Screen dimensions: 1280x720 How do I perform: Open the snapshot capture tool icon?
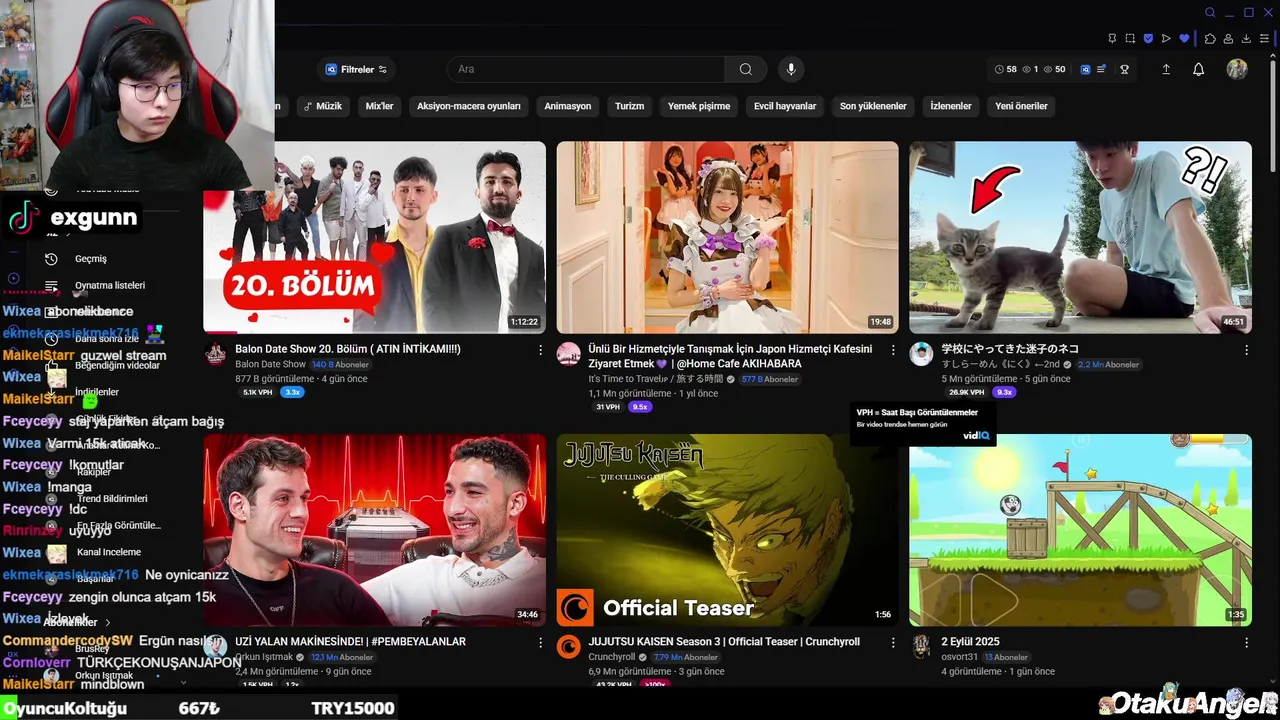point(1130,39)
